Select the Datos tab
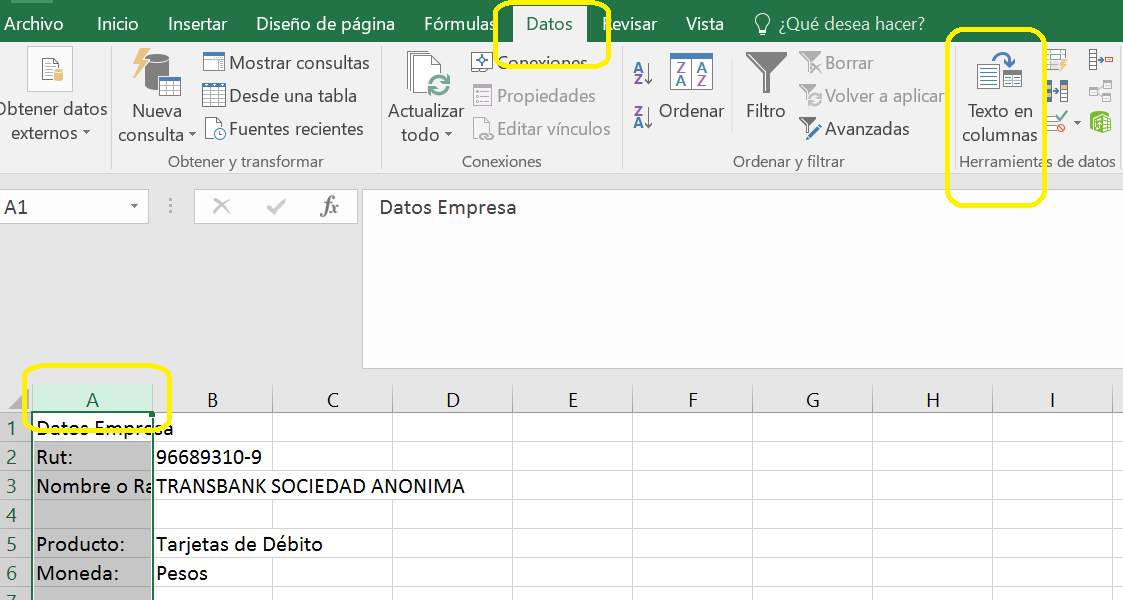The image size is (1123, 600). (x=549, y=24)
